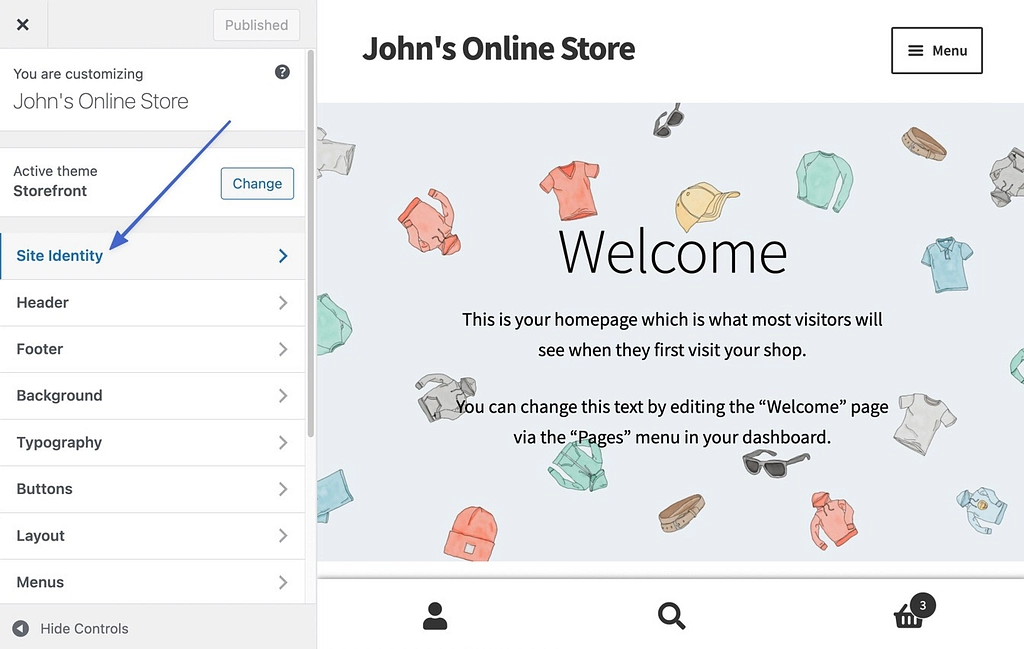Screen dimensions: 1024x649
Task: Click the Welcome heading in the preview
Action: click(673, 252)
